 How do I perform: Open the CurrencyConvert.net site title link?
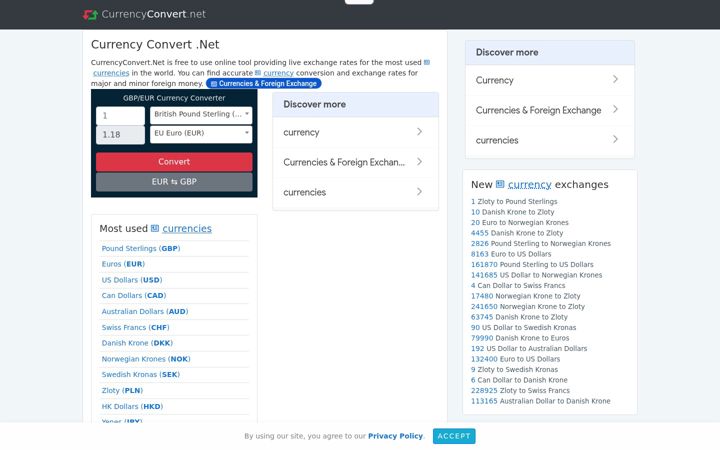[153, 14]
